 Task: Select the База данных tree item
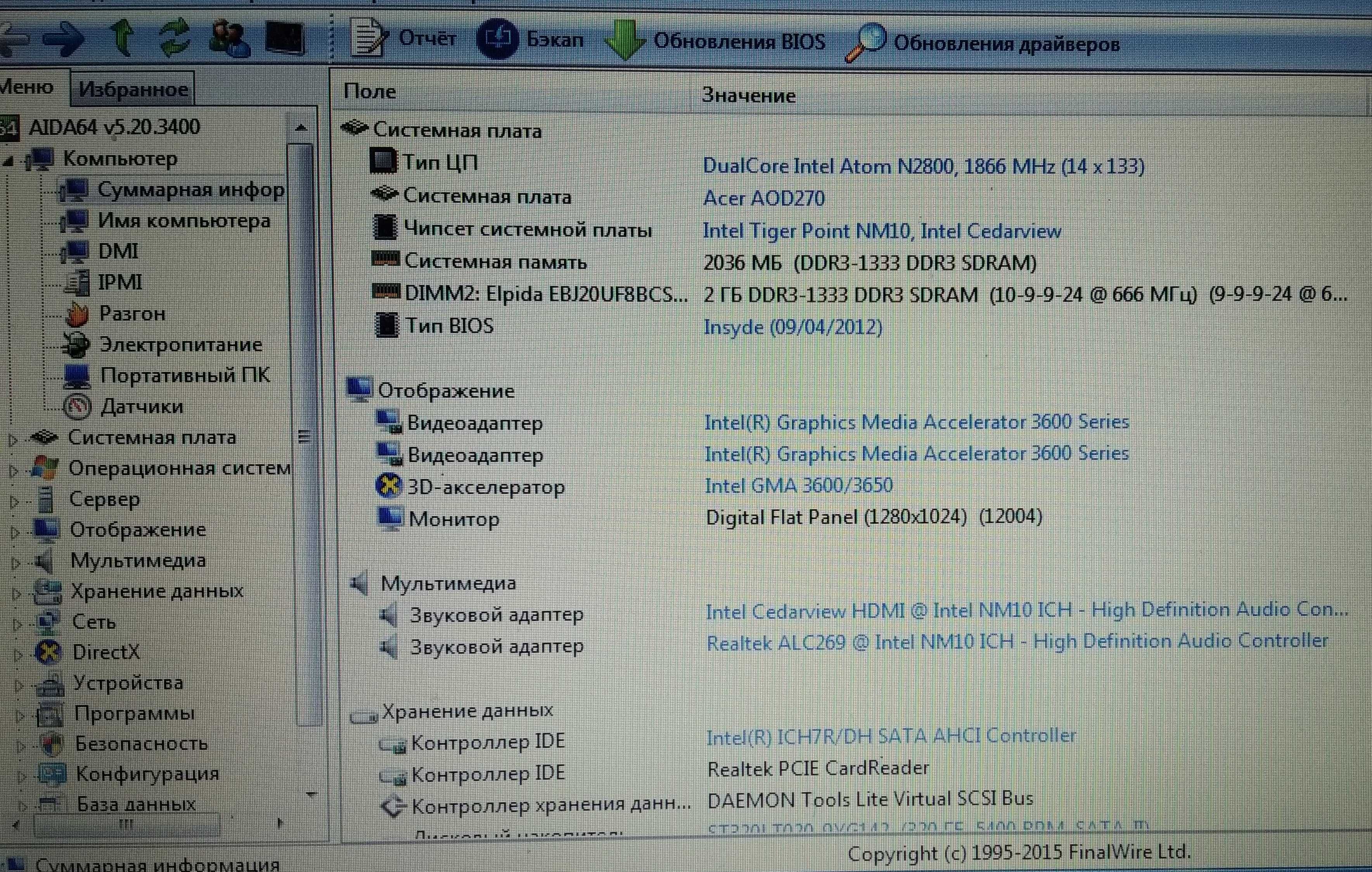pyautogui.click(x=136, y=804)
